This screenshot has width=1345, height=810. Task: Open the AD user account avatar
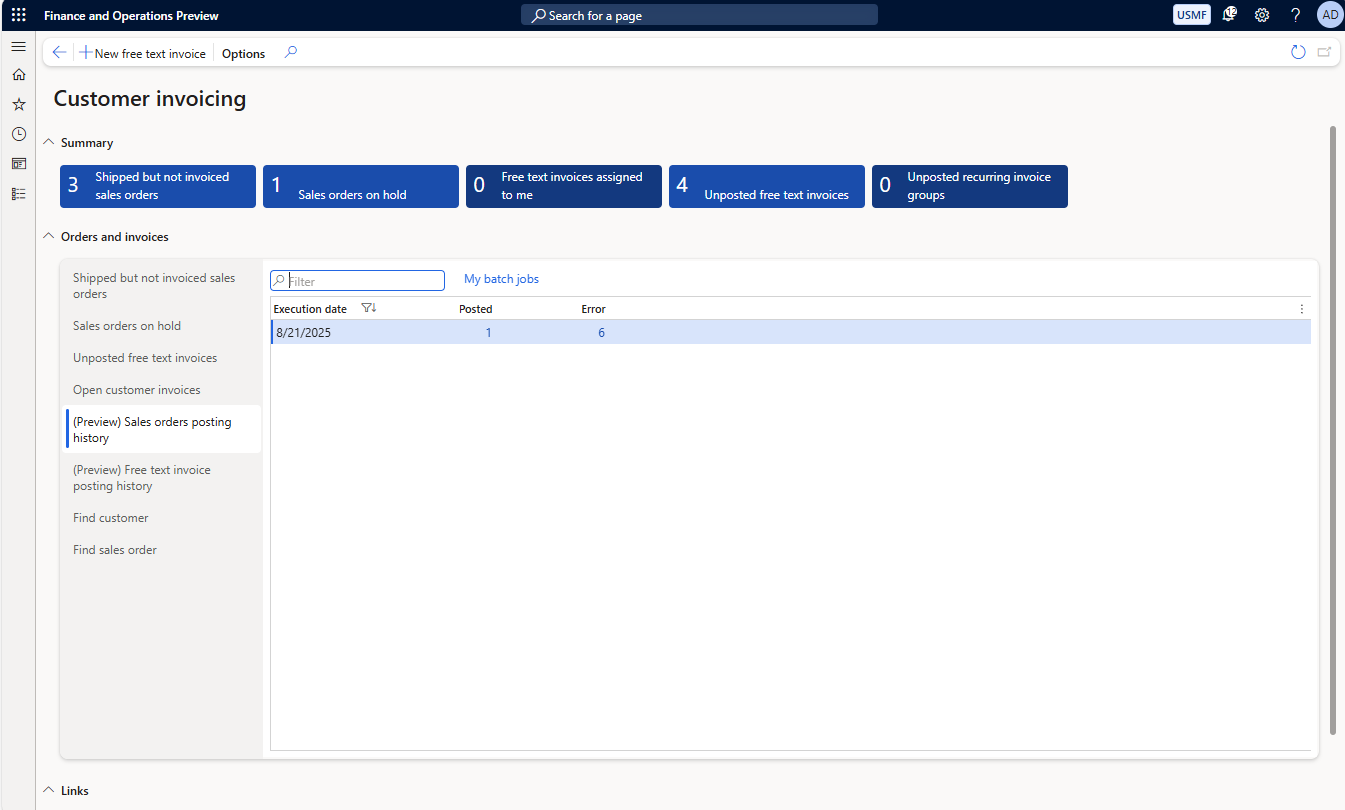click(x=1330, y=15)
